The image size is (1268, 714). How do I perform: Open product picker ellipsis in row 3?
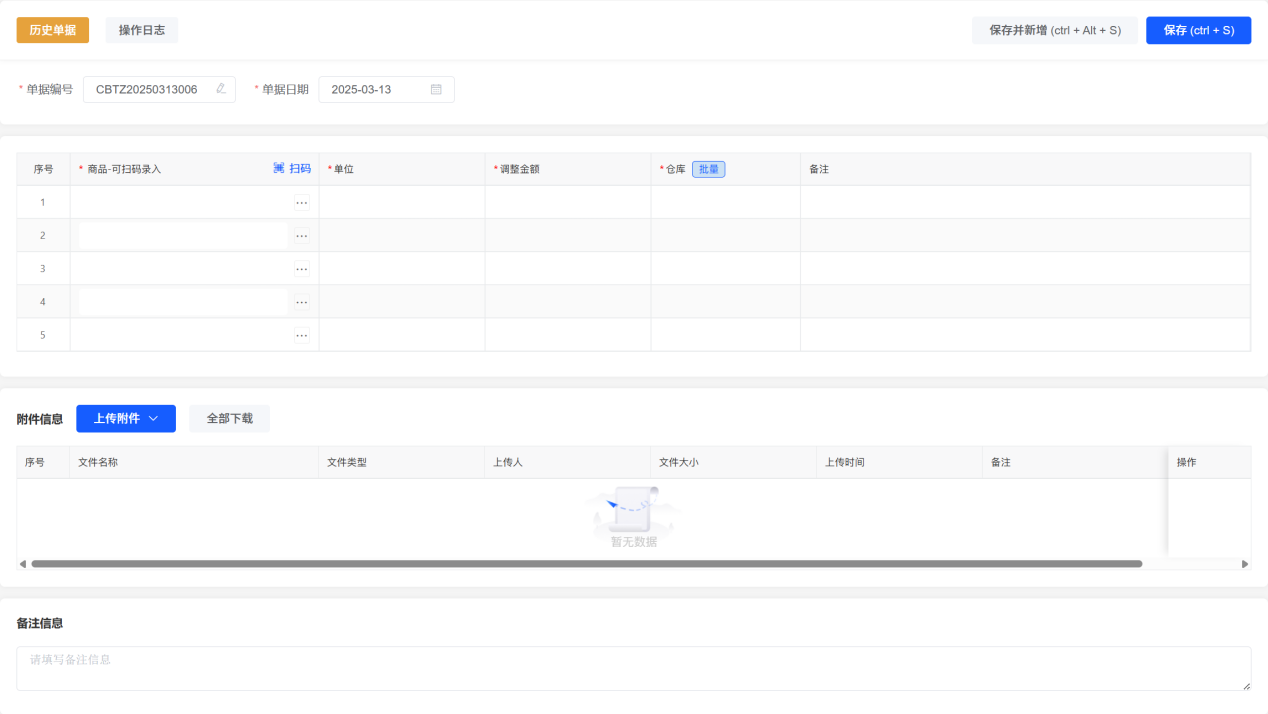tap(301, 269)
